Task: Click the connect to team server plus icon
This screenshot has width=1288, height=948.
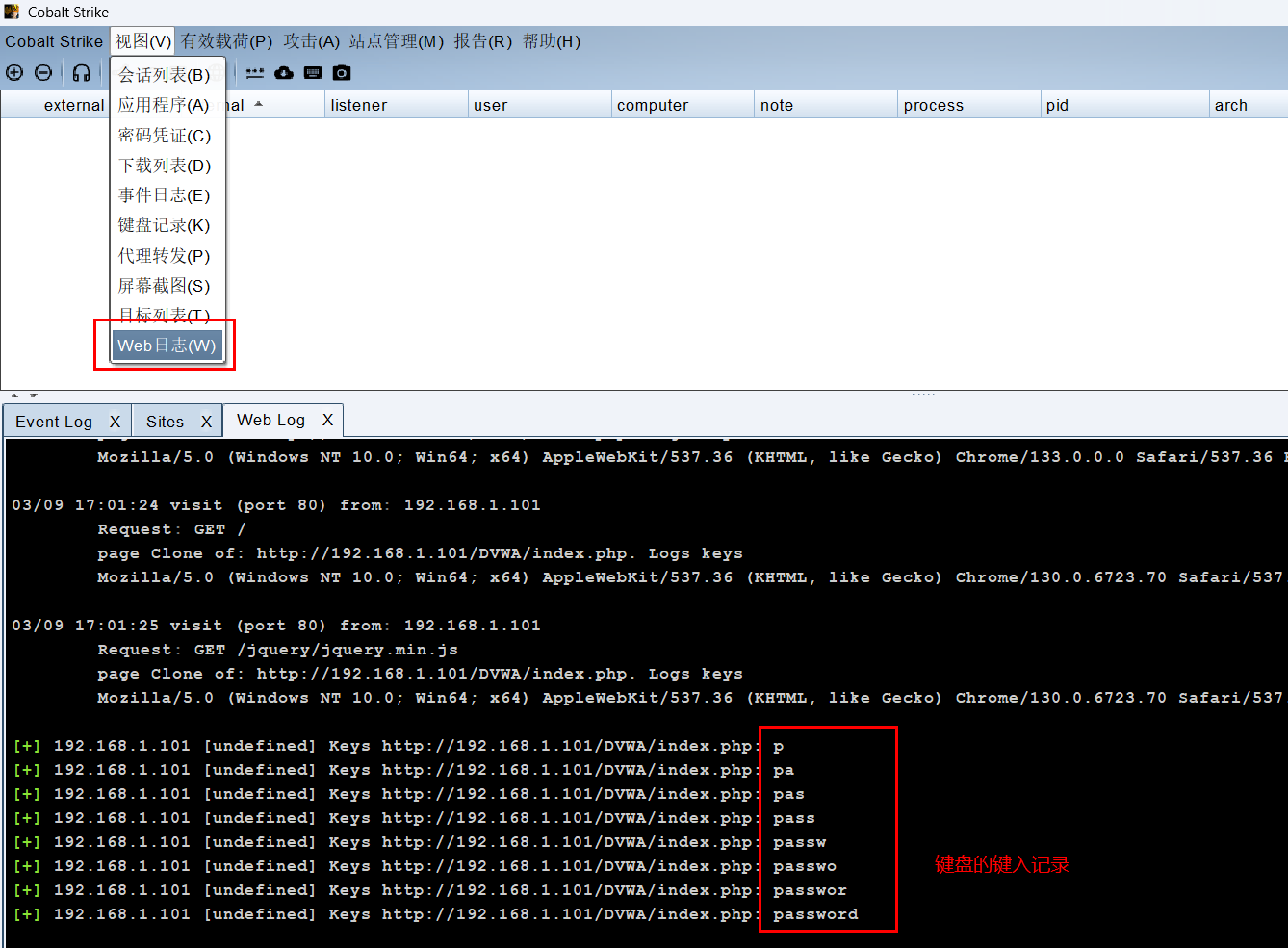Action: (14, 73)
